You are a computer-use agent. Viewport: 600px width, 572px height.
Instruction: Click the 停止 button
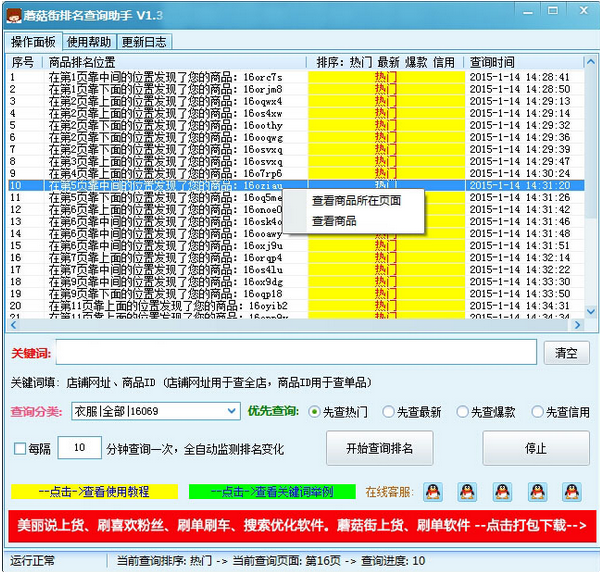(x=536, y=448)
